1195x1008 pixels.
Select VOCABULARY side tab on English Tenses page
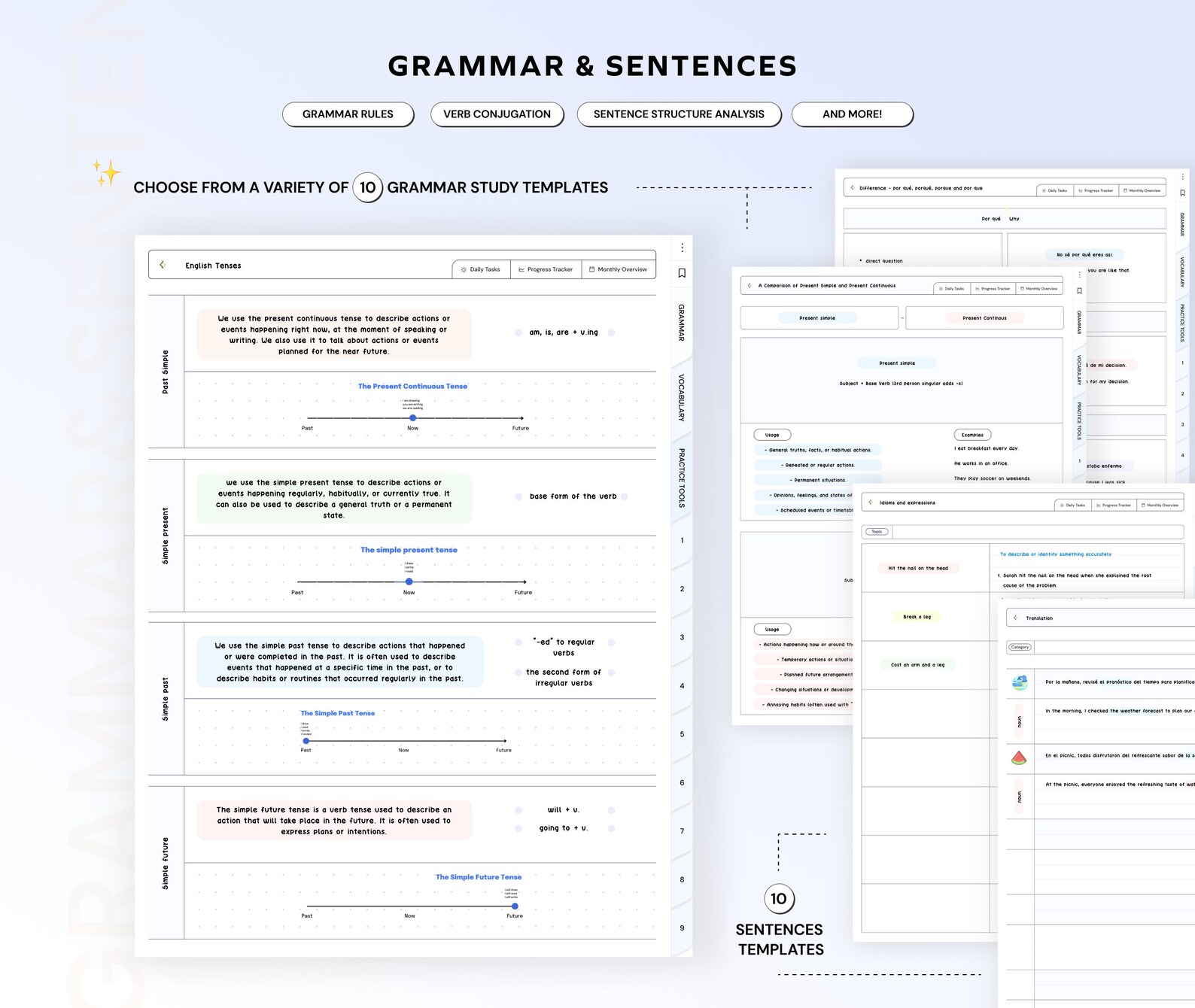[x=682, y=397]
